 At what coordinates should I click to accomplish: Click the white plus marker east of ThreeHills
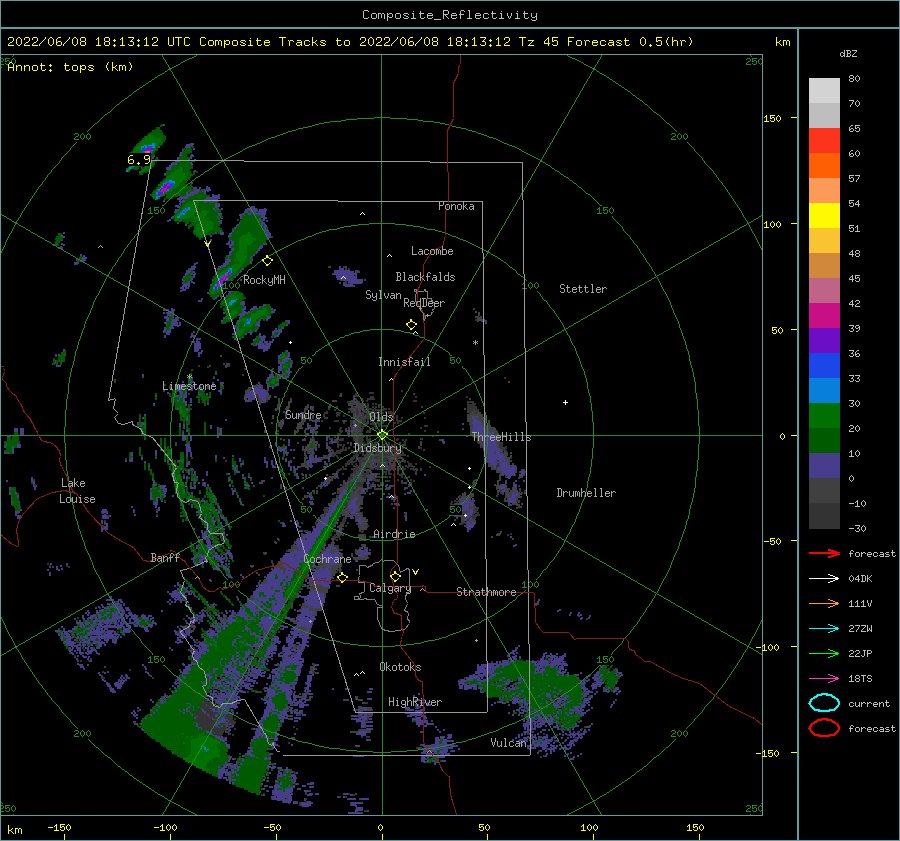click(565, 402)
